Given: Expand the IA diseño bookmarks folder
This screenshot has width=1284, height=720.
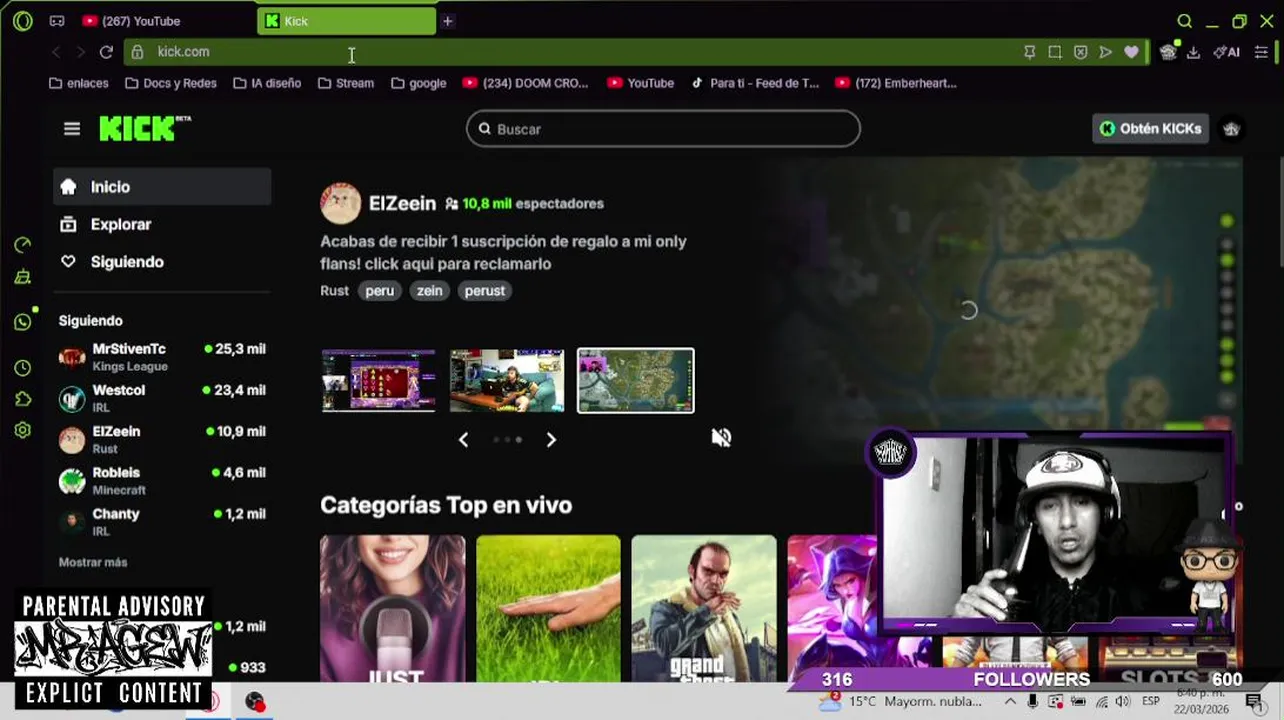Looking at the screenshot, I should coord(267,83).
